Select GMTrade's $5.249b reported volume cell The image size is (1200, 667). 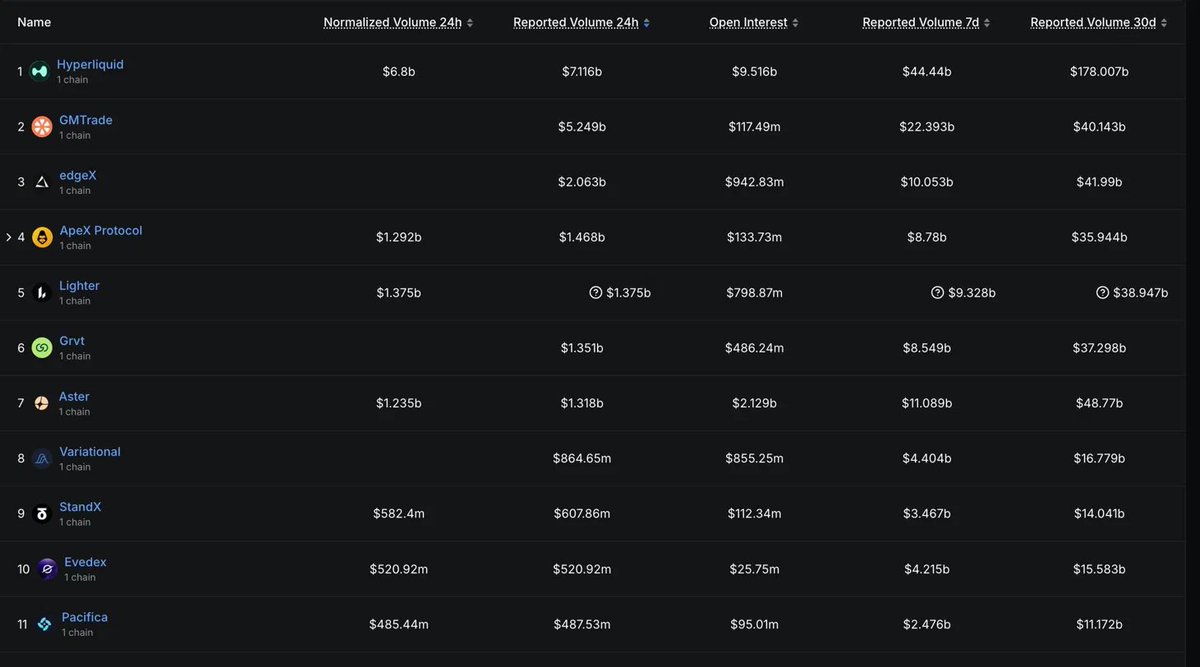(582, 127)
